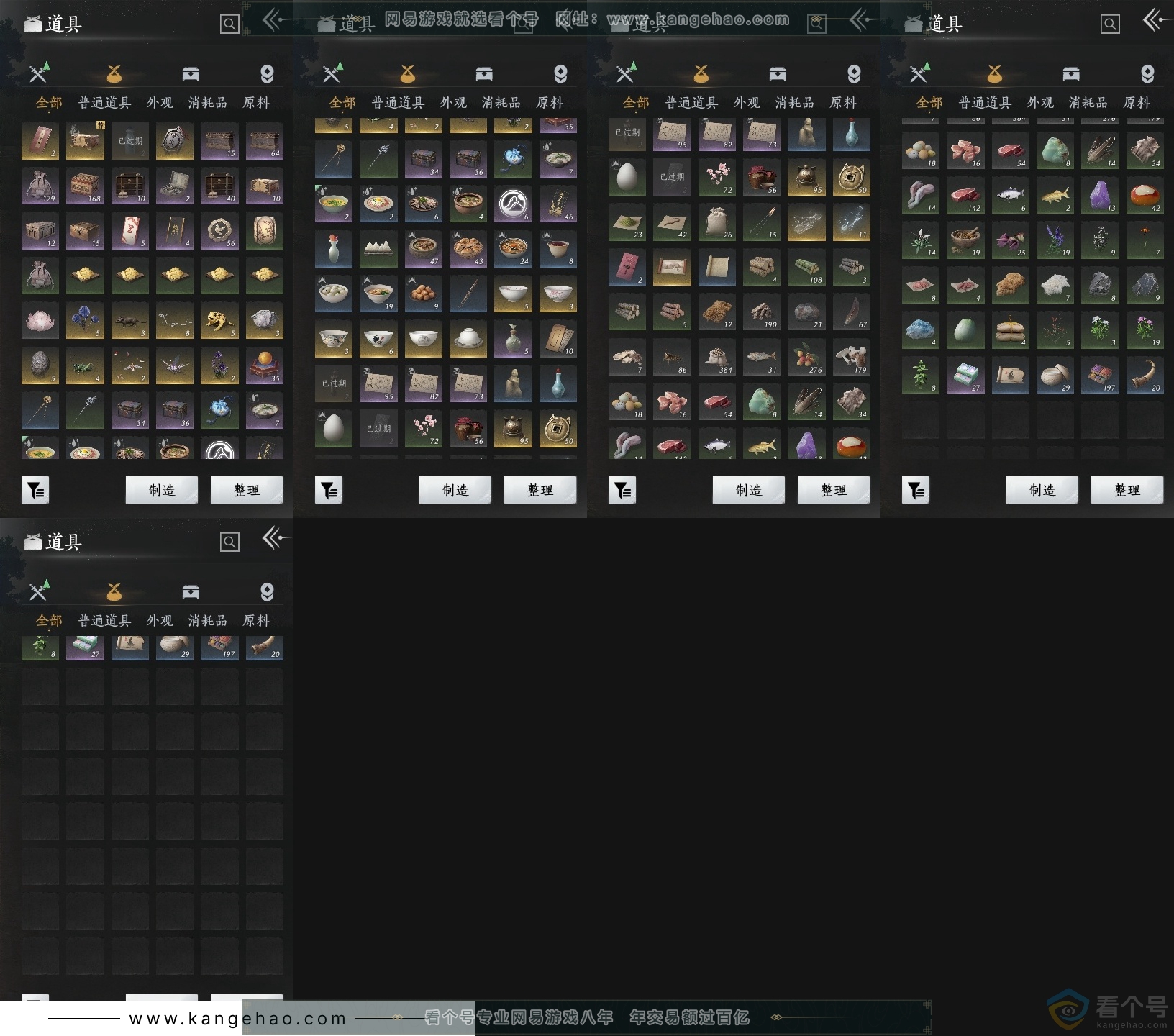1174x1036 pixels.
Task: Click 制造 button in the first panel
Action: click(x=162, y=490)
